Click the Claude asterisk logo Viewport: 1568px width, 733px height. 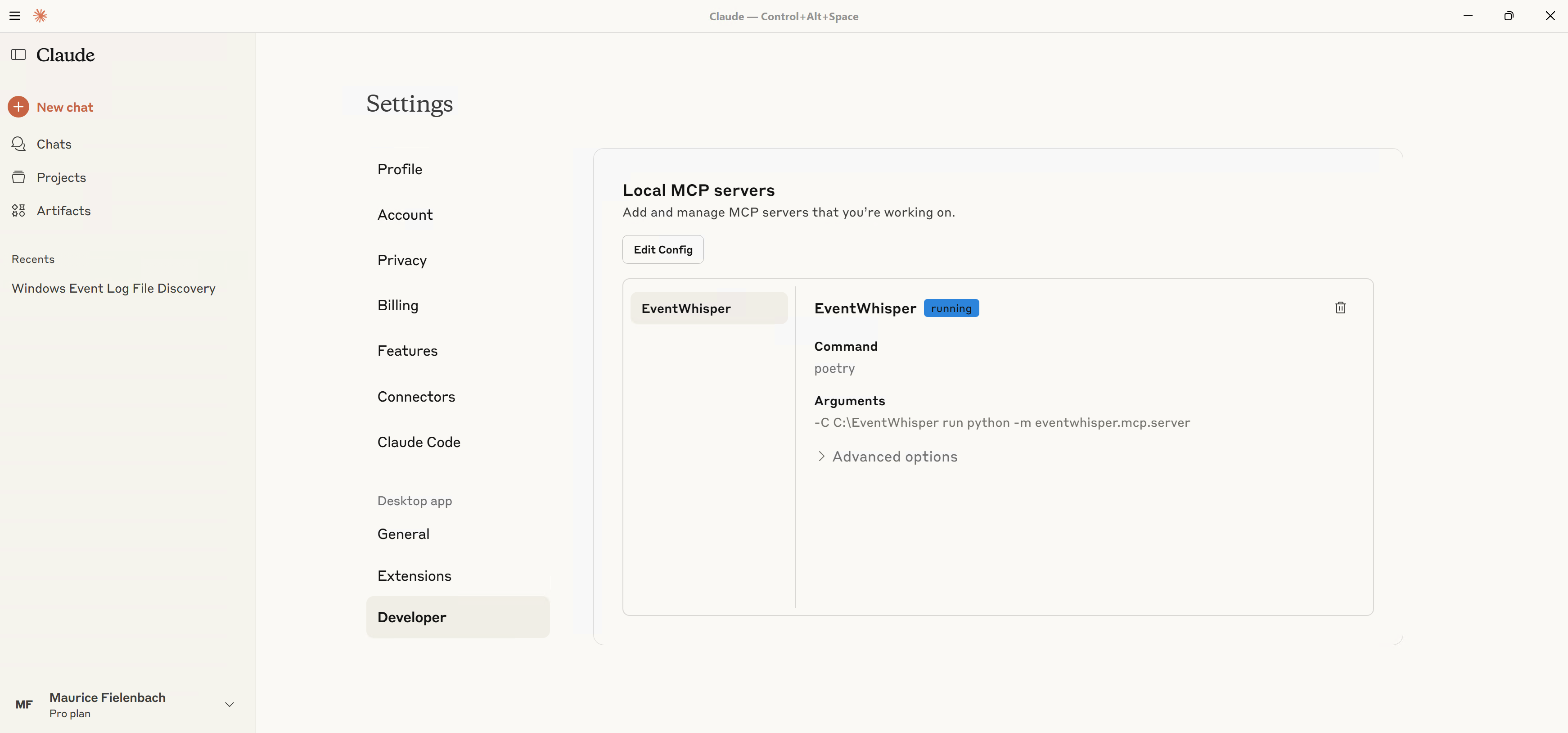[40, 16]
